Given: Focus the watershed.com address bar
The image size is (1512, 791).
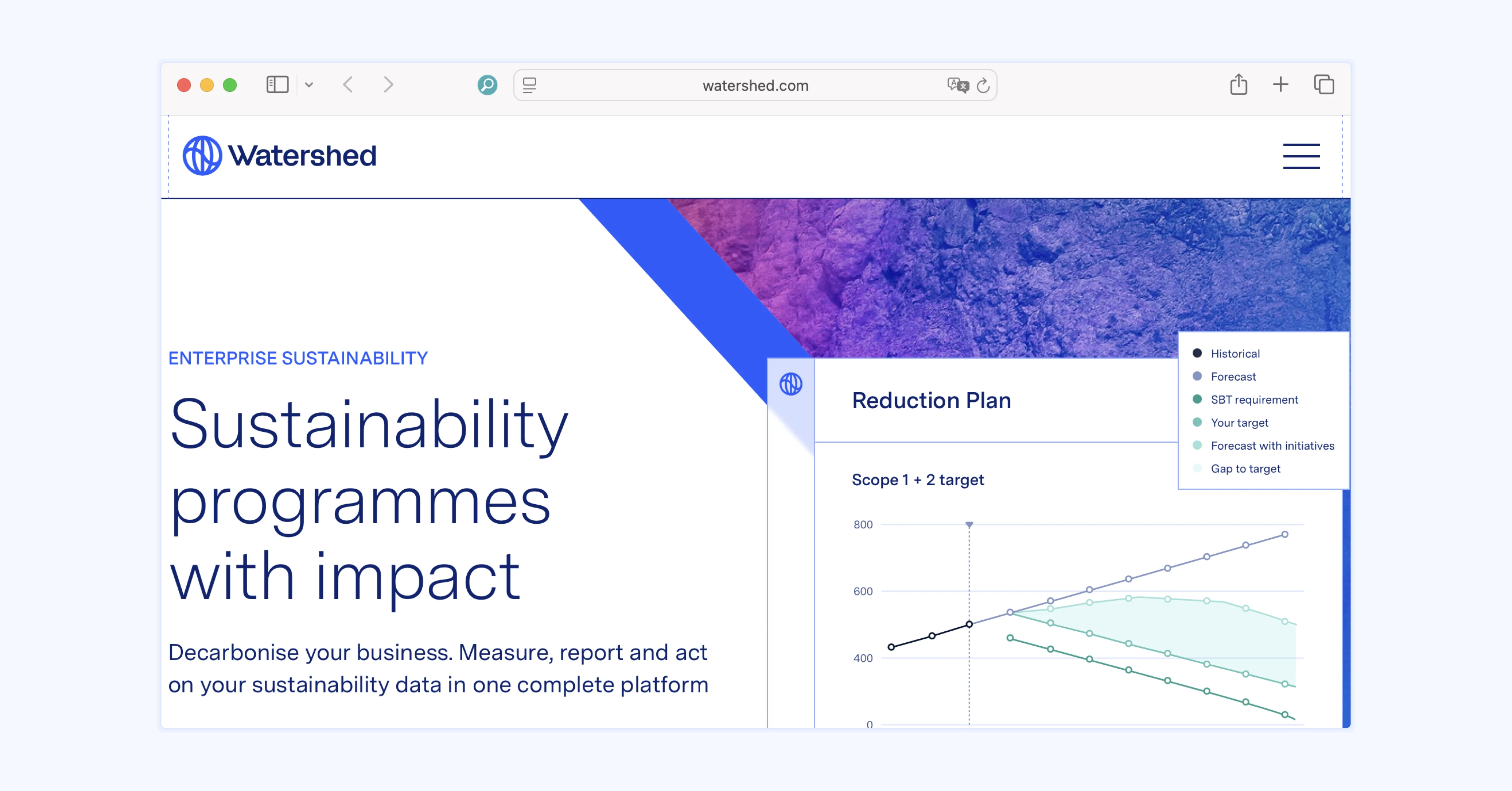Looking at the screenshot, I should point(755,85).
